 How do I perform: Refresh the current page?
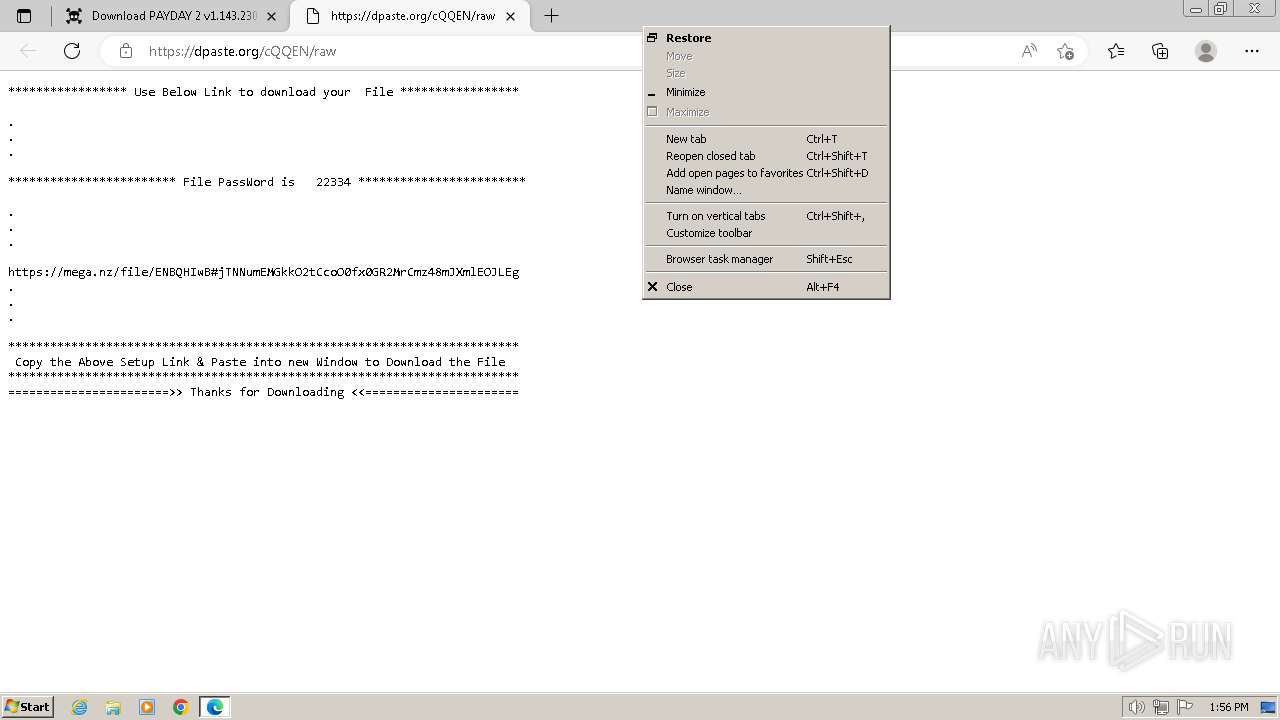(72, 51)
